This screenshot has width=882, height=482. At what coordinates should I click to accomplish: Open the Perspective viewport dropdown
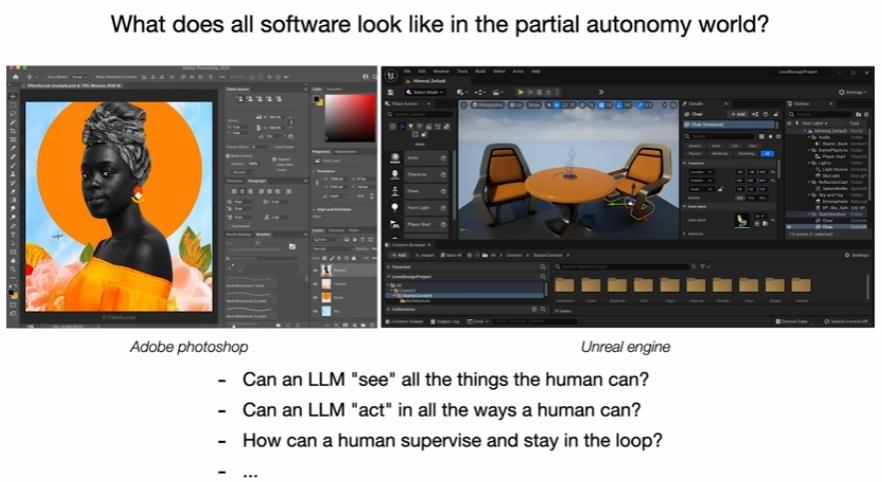click(x=487, y=105)
